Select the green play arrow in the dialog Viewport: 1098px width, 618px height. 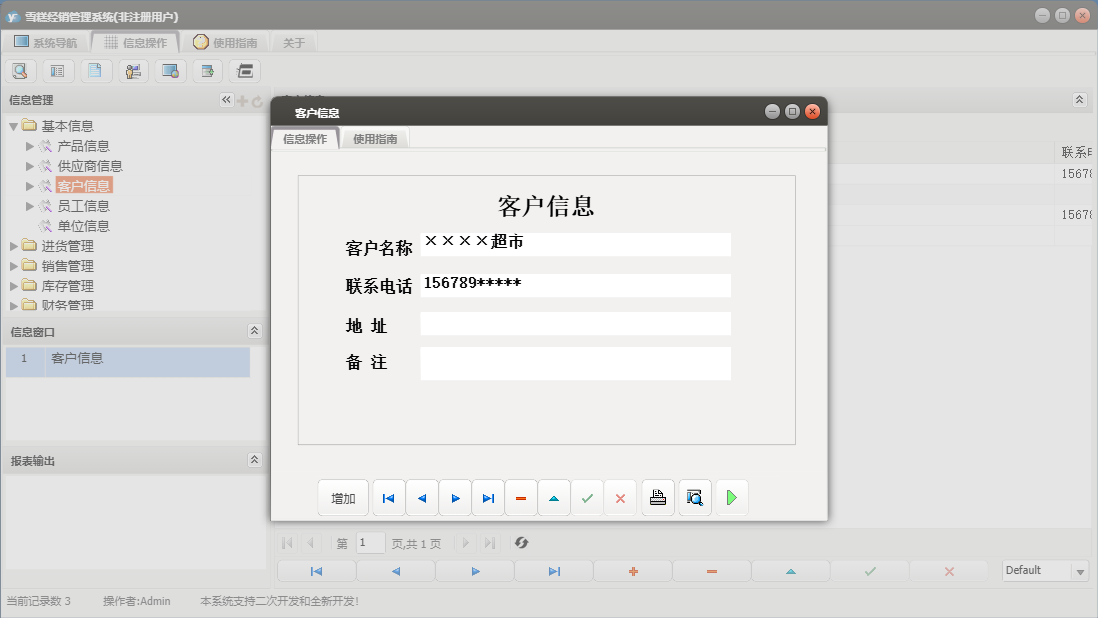coord(731,497)
